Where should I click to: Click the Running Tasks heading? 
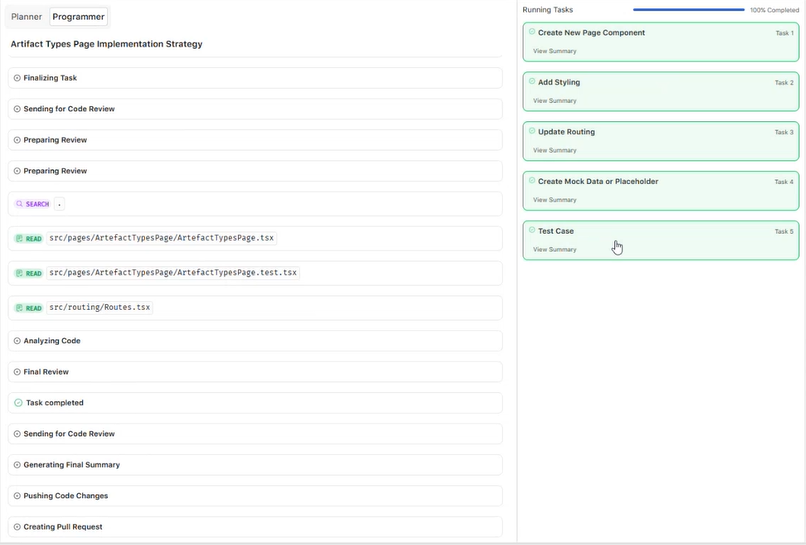tap(547, 10)
